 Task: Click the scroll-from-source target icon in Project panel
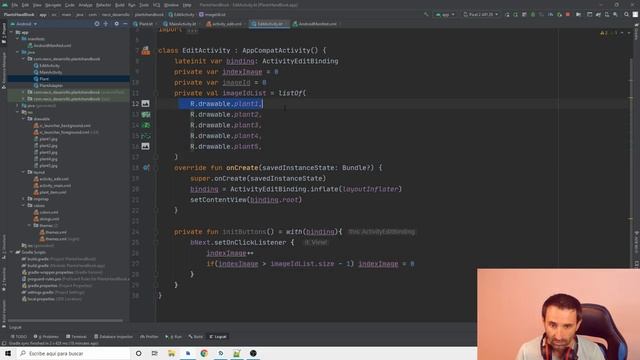click(97, 24)
